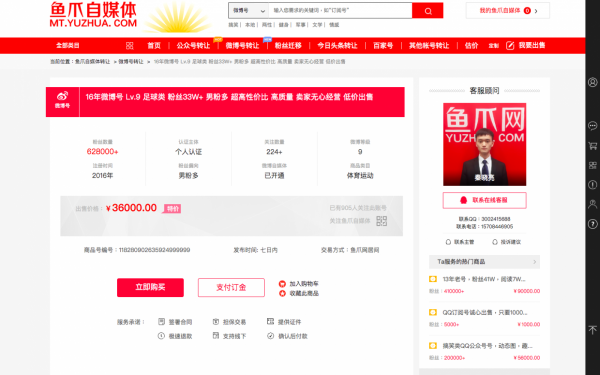The height and width of the screenshot is (375, 600).
Task: Open 其他帐号转让 navigation tab
Action: click(x=429, y=46)
